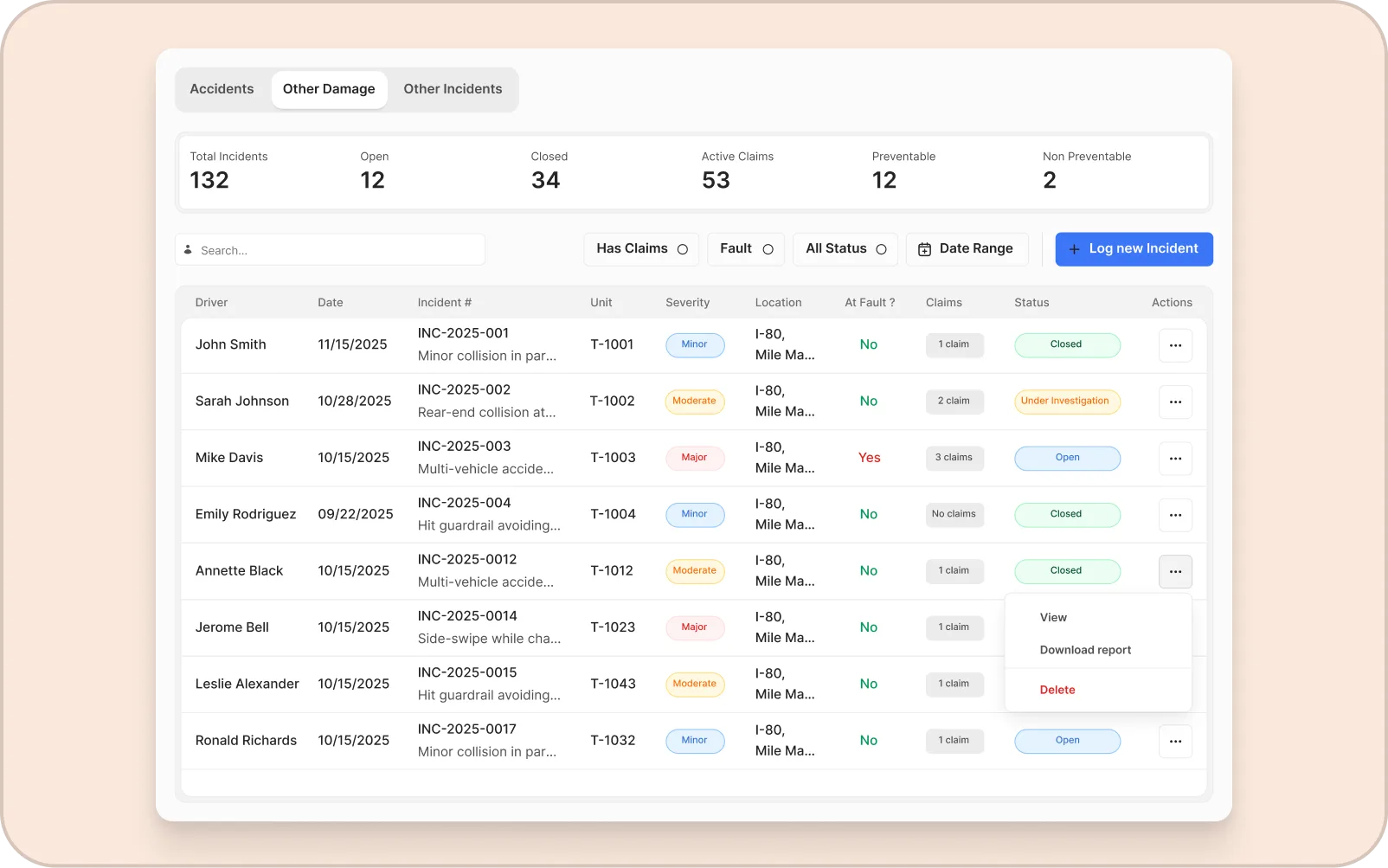The image size is (1388, 868).
Task: Click incident number INC-2025-003
Action: pyautogui.click(x=464, y=447)
